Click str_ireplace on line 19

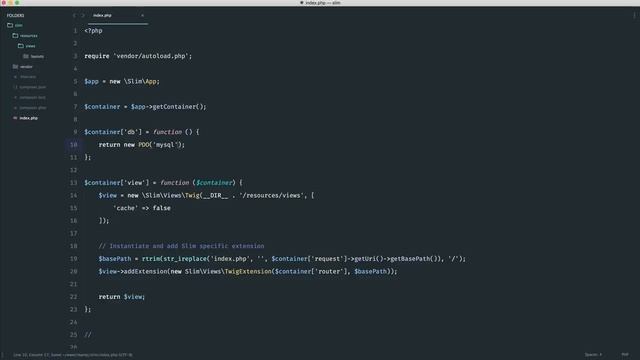point(185,258)
